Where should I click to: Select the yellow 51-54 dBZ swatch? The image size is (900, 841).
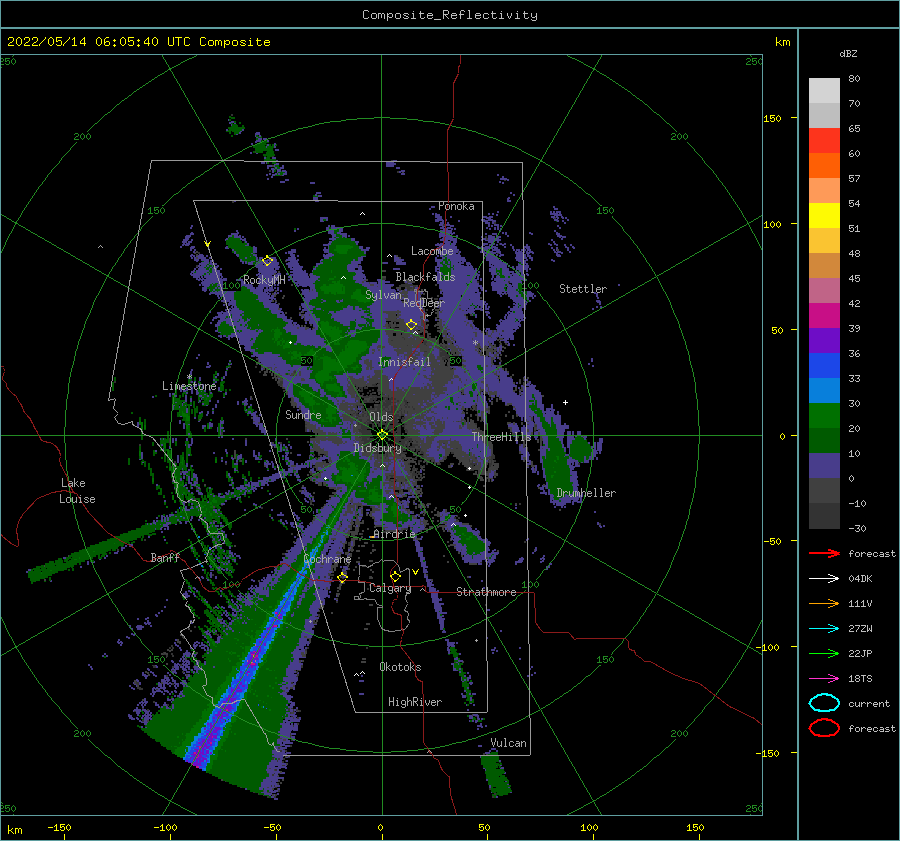tap(824, 216)
